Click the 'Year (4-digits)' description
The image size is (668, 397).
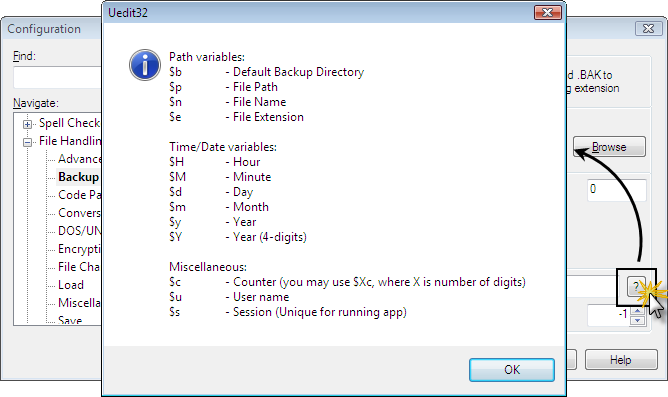pyautogui.click(x=270, y=237)
